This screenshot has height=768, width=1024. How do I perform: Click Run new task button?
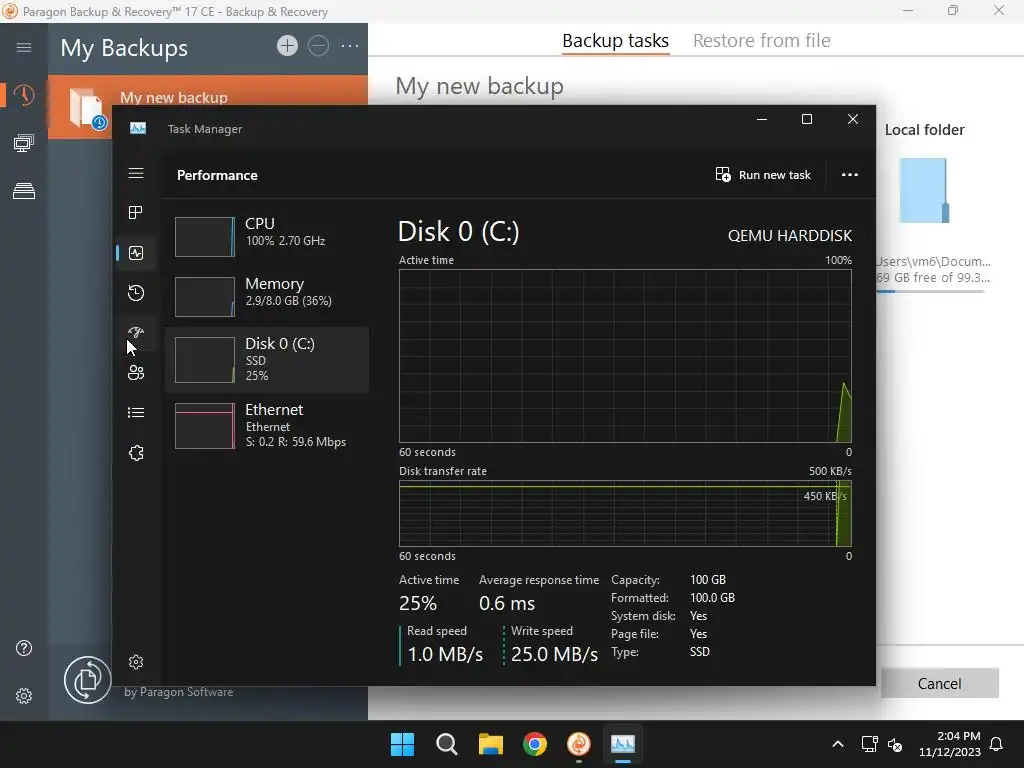coord(763,175)
